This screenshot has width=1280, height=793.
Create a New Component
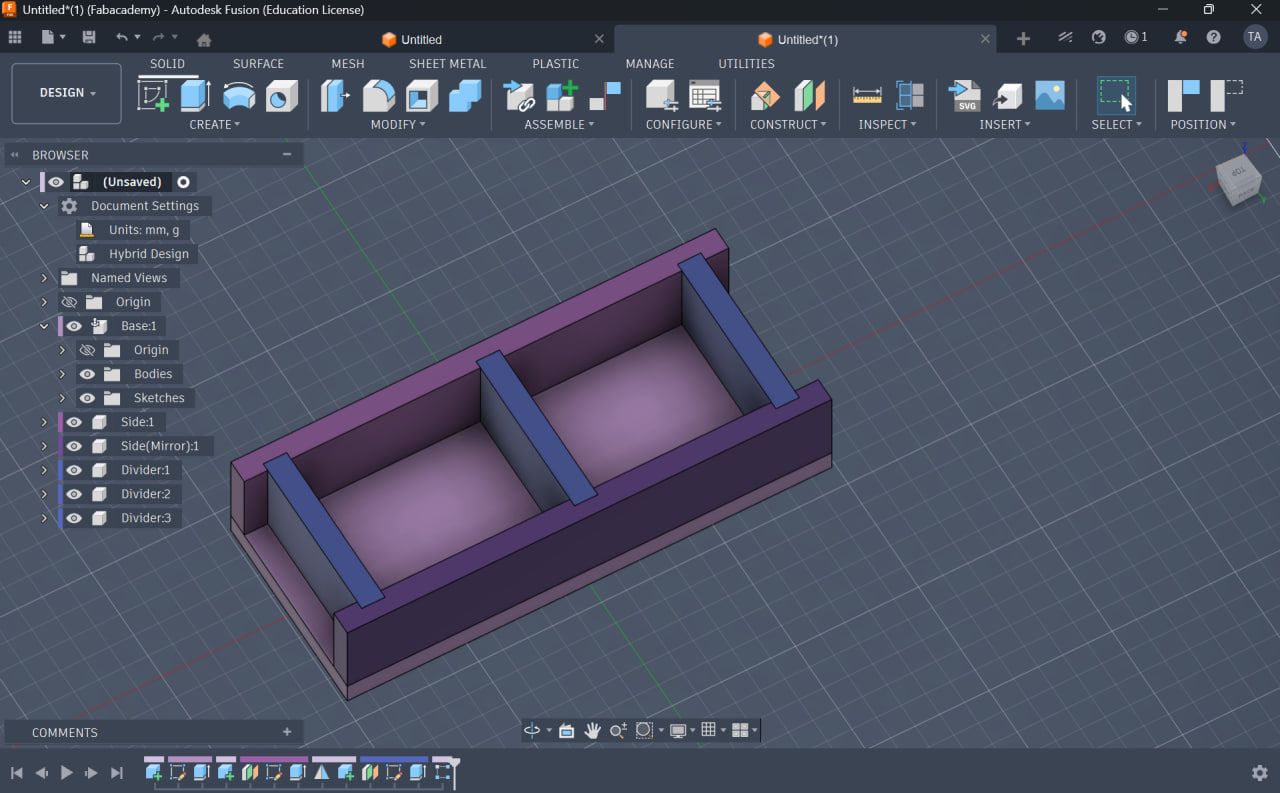561,96
